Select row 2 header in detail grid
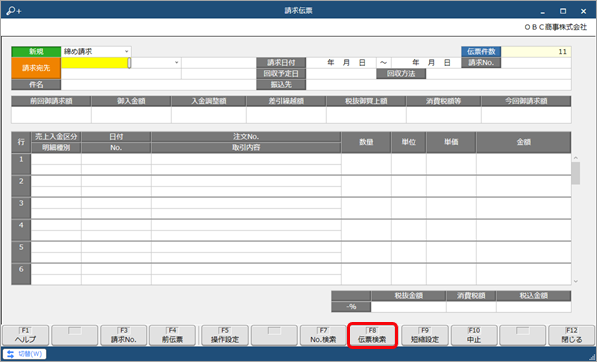Viewport: 597px width, 362px height. (21, 186)
